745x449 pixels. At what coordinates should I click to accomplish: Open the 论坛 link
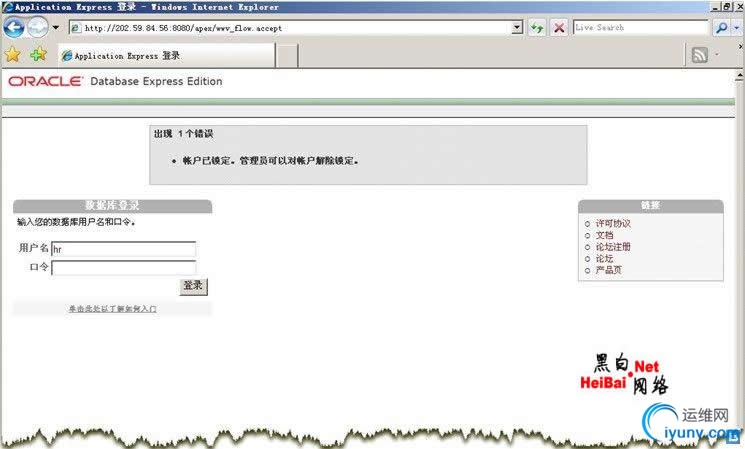[604, 258]
